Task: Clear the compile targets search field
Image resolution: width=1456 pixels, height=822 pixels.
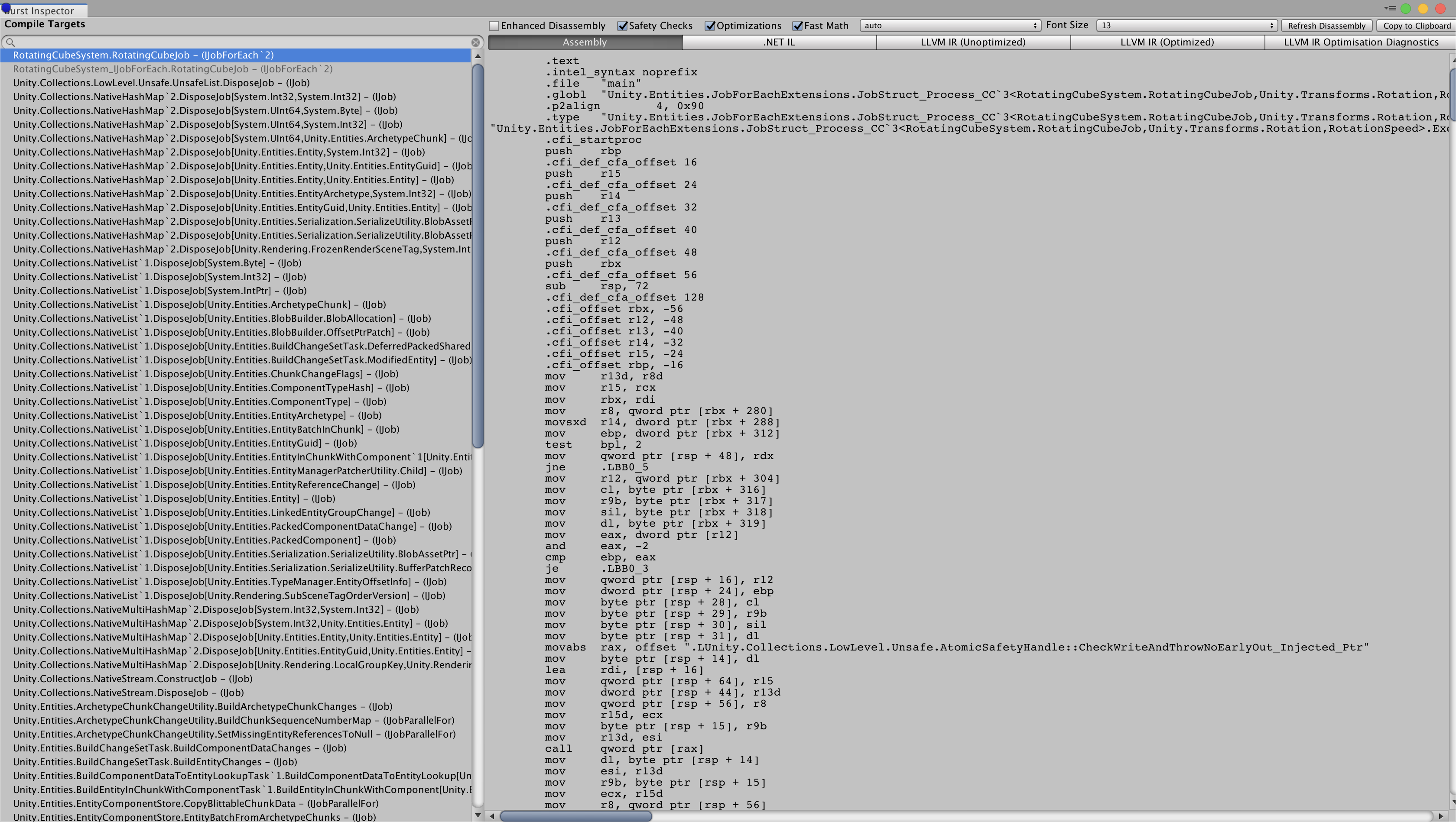Action: (x=475, y=42)
